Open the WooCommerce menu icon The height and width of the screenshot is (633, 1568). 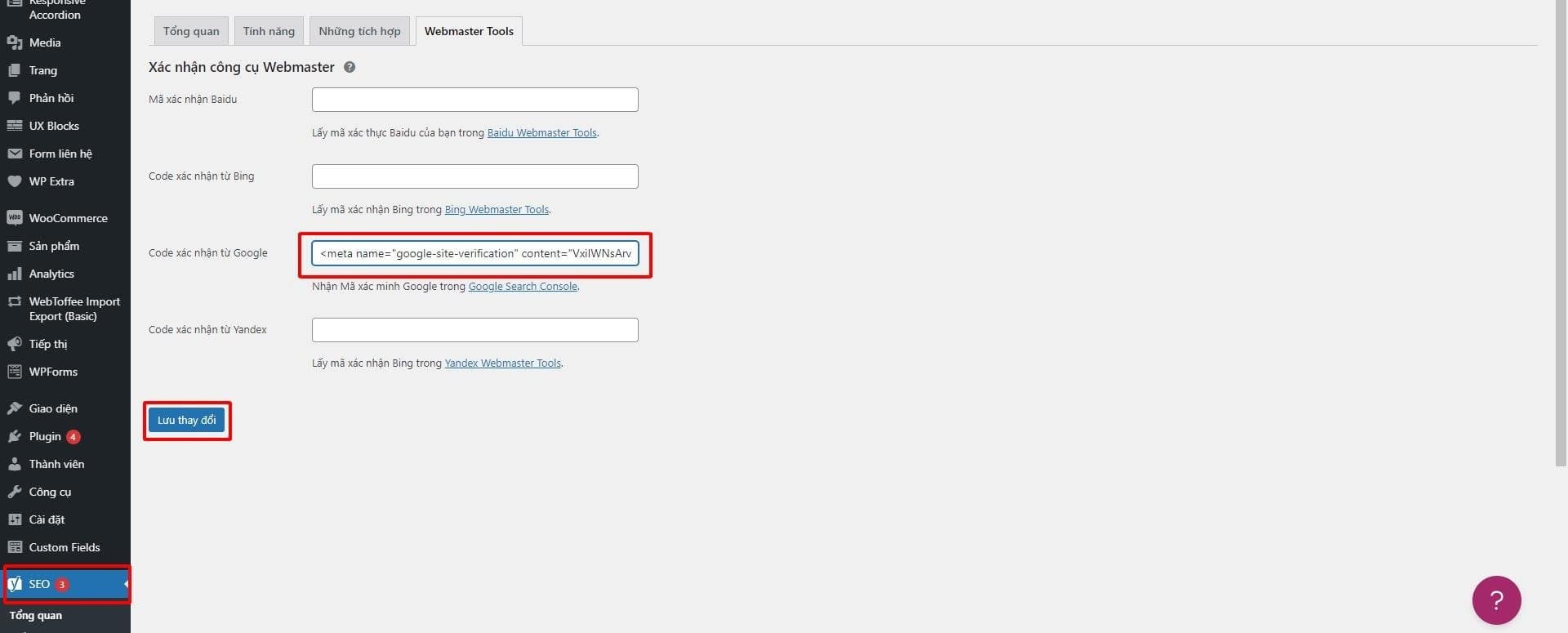pos(14,218)
